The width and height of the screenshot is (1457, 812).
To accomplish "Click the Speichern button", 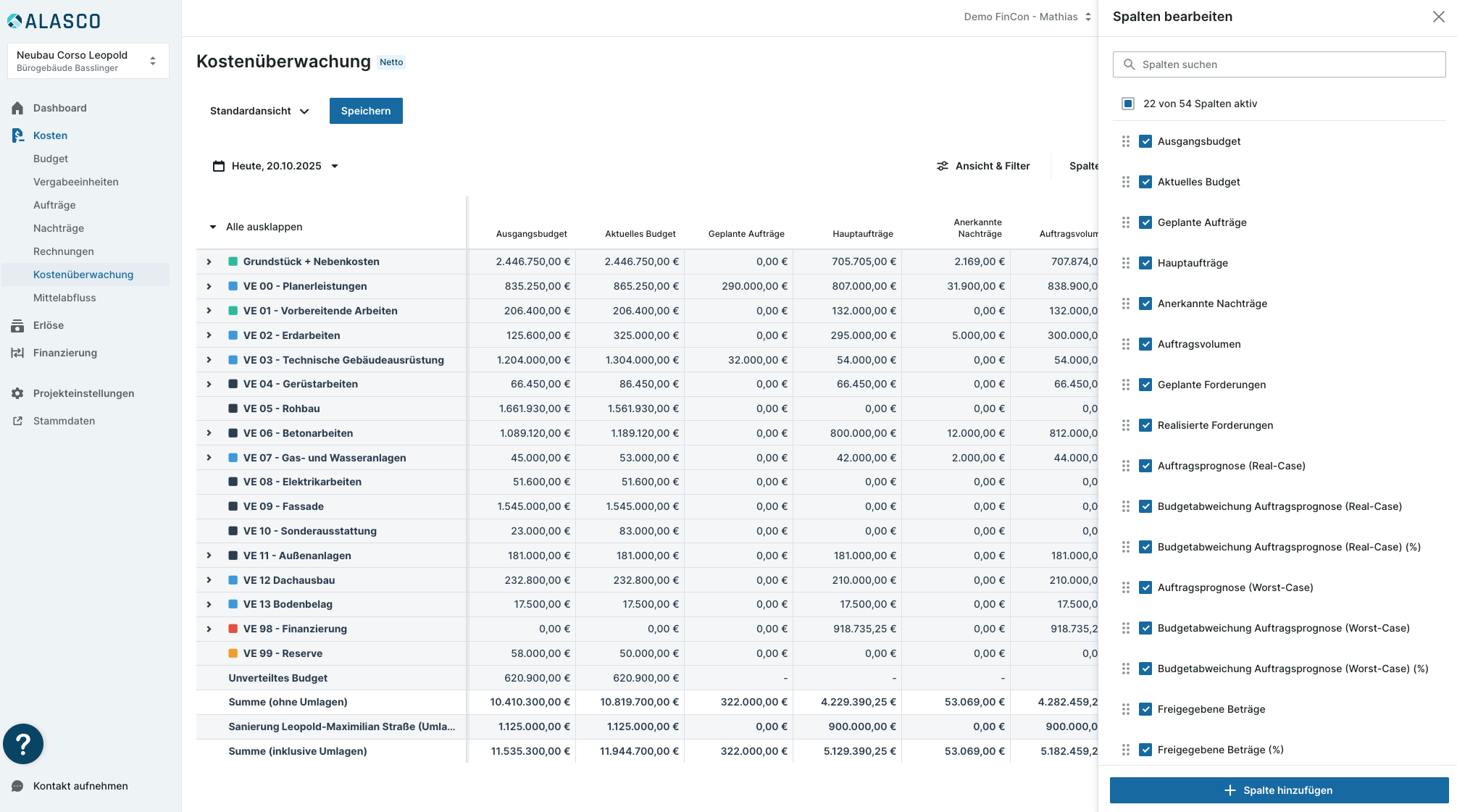I will (366, 111).
